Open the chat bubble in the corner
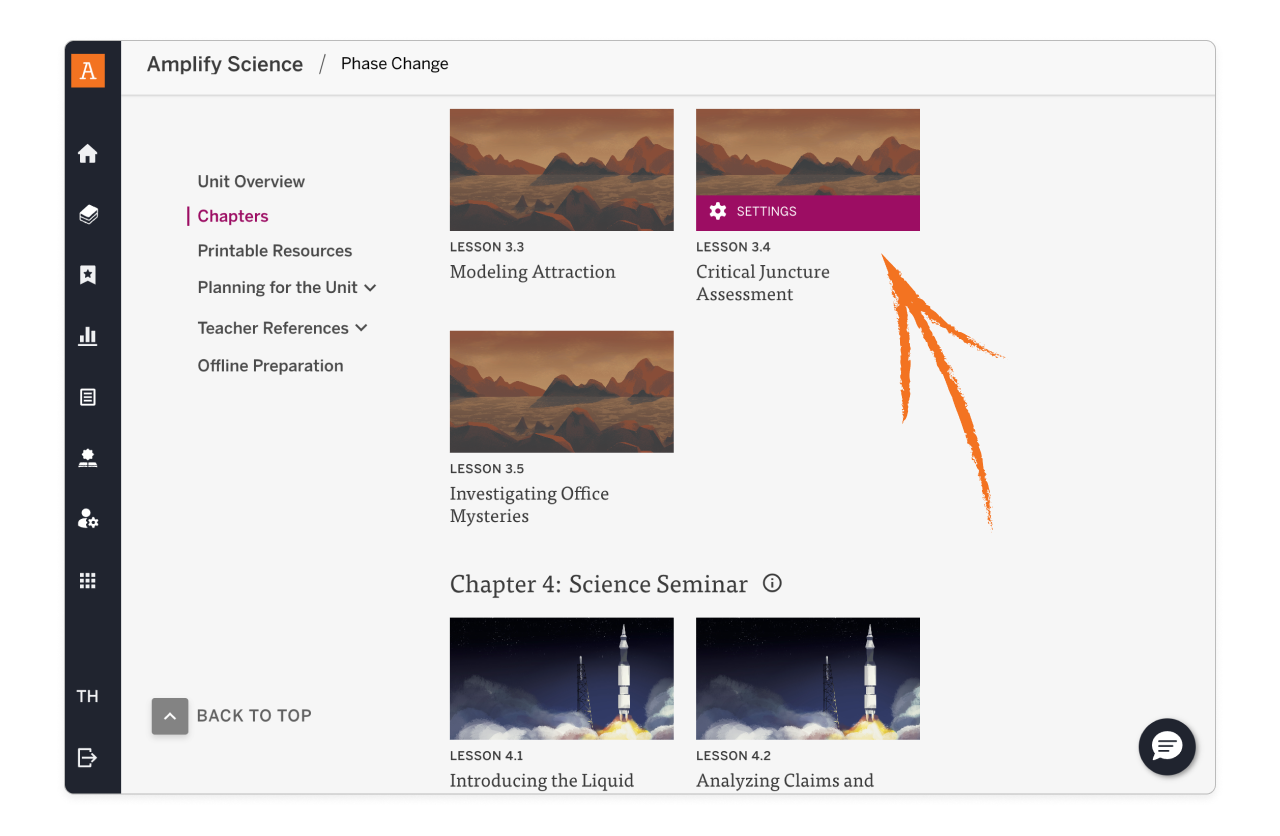Screen dimensions: 1280x836 click(x=1166, y=747)
